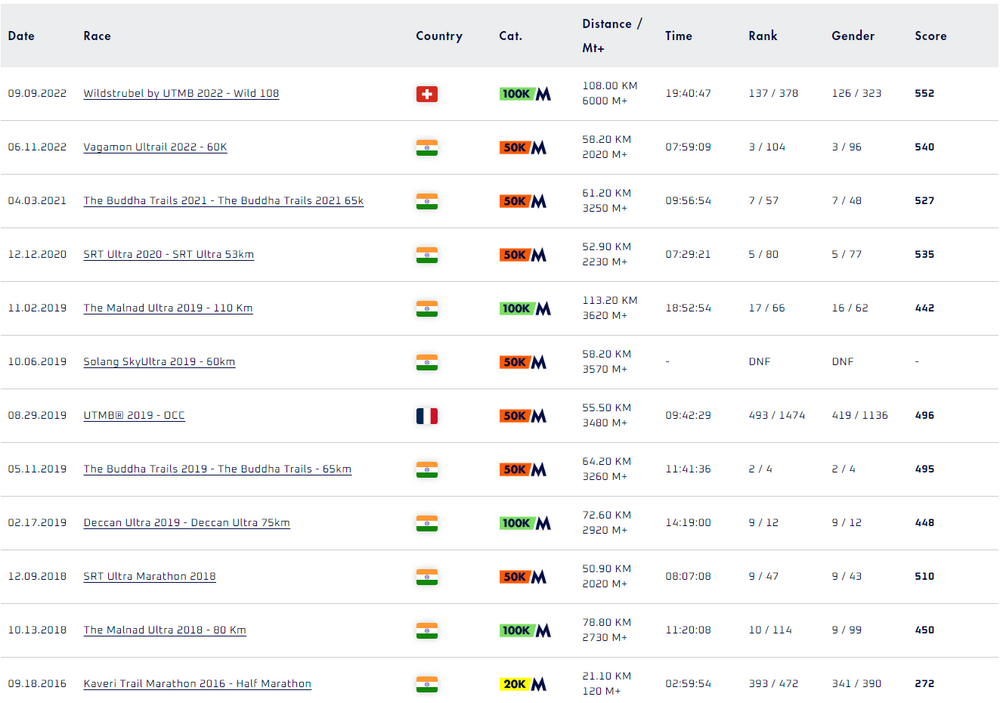Image resolution: width=1000 pixels, height=703 pixels.
Task: Click the Swiss flag icon for Wildstrubel race
Action: coord(427,94)
